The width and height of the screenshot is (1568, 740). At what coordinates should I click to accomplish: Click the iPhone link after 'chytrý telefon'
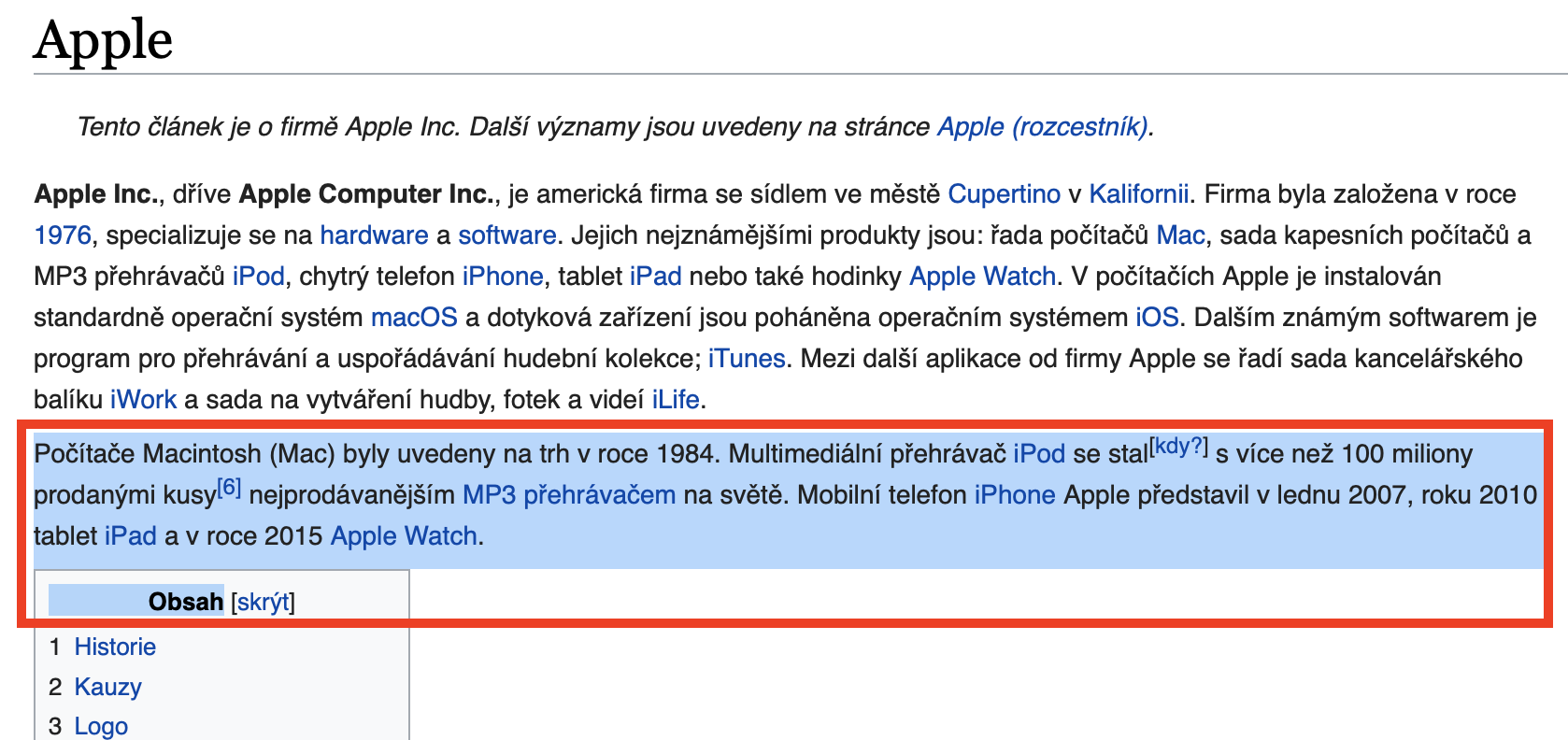coord(503,277)
